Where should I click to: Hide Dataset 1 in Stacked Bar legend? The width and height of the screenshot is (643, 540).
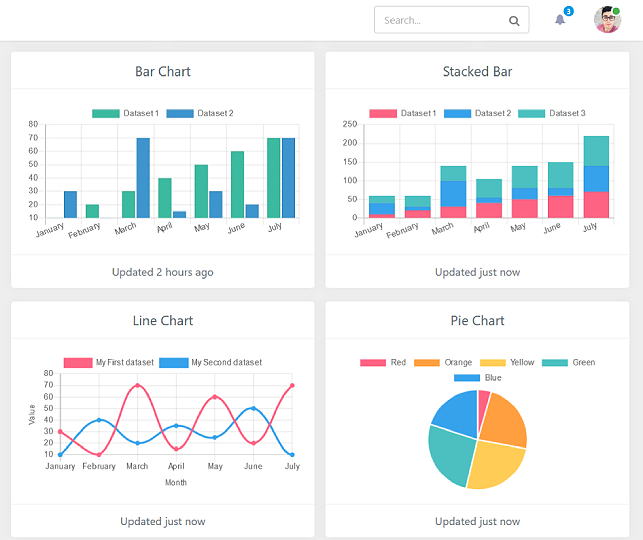click(402, 113)
